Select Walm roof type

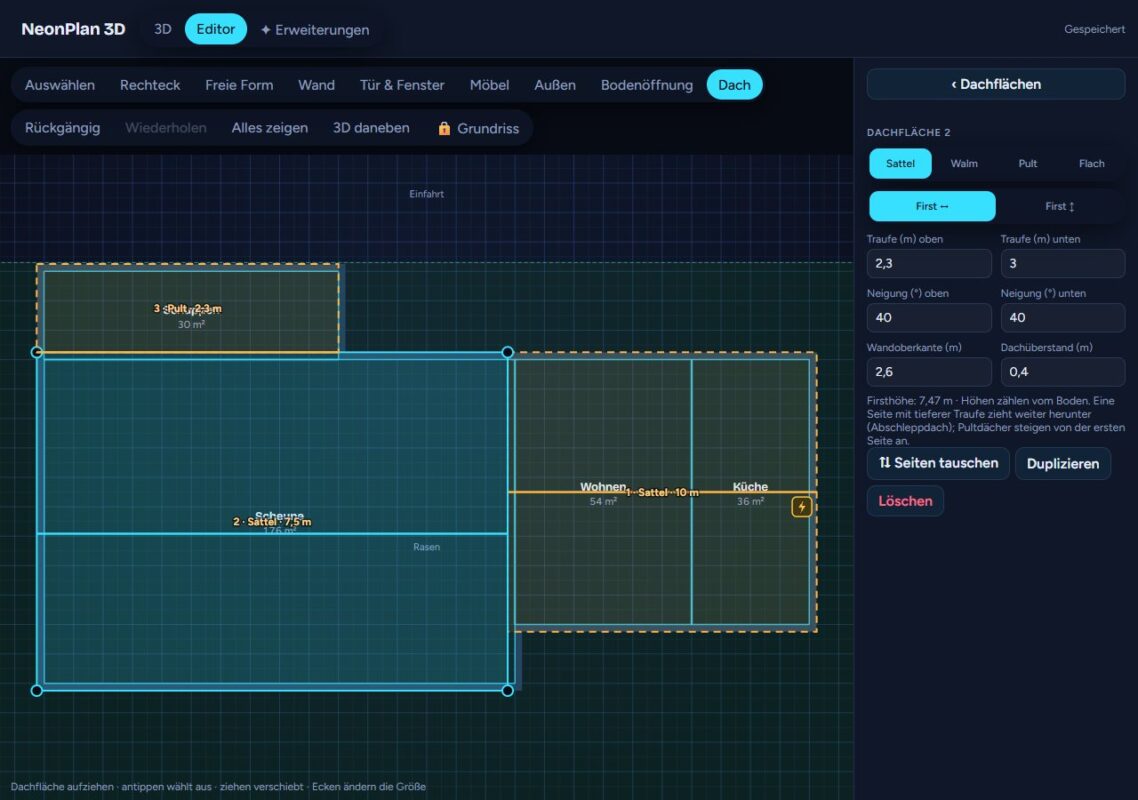coord(964,163)
